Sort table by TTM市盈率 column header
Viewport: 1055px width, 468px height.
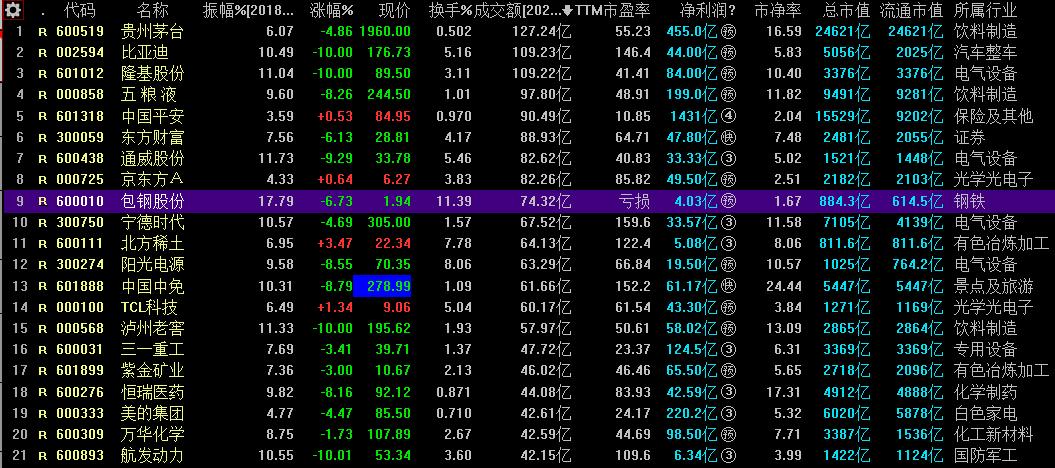point(613,10)
